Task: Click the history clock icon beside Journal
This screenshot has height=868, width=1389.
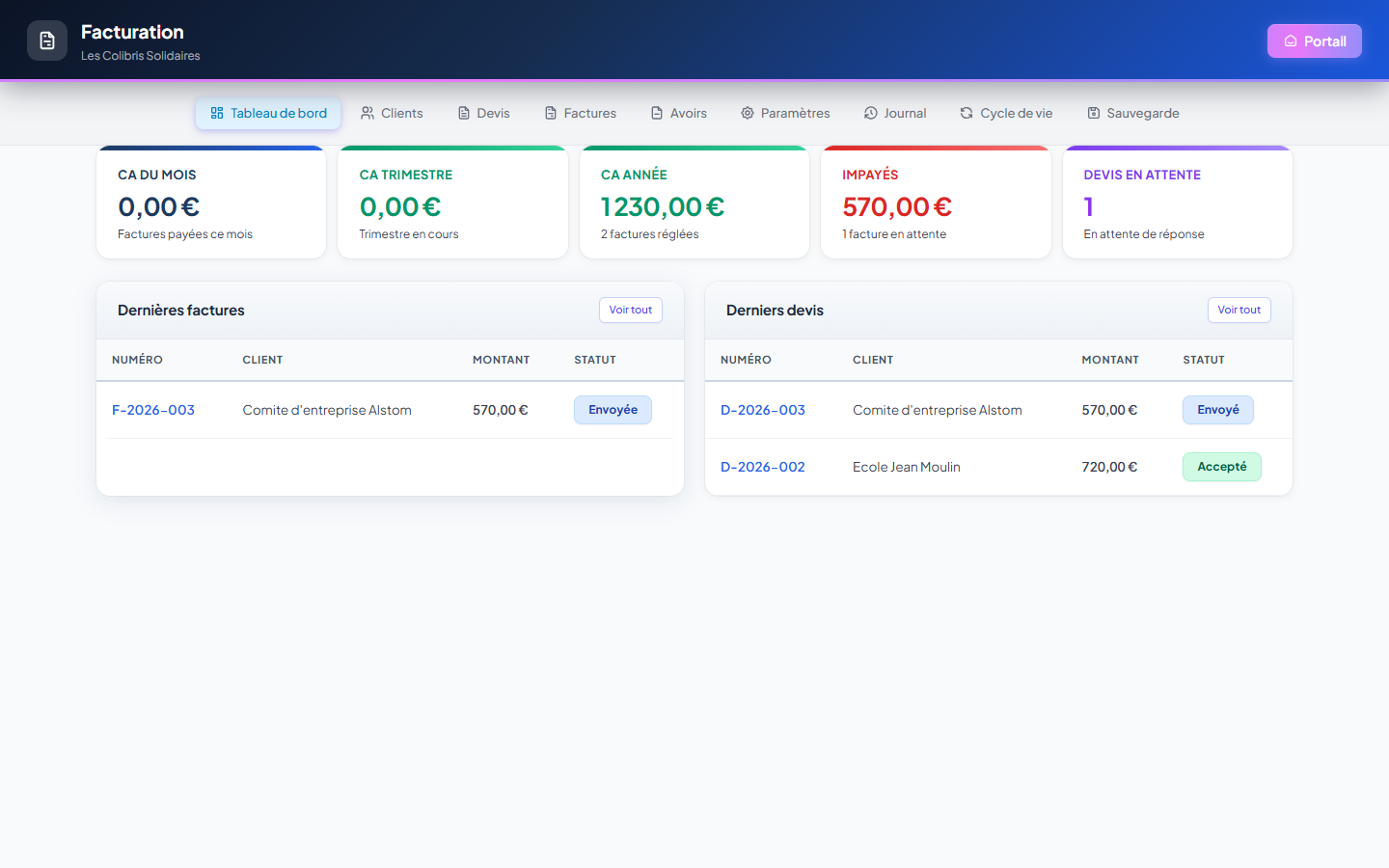Action: pyautogui.click(x=871, y=113)
